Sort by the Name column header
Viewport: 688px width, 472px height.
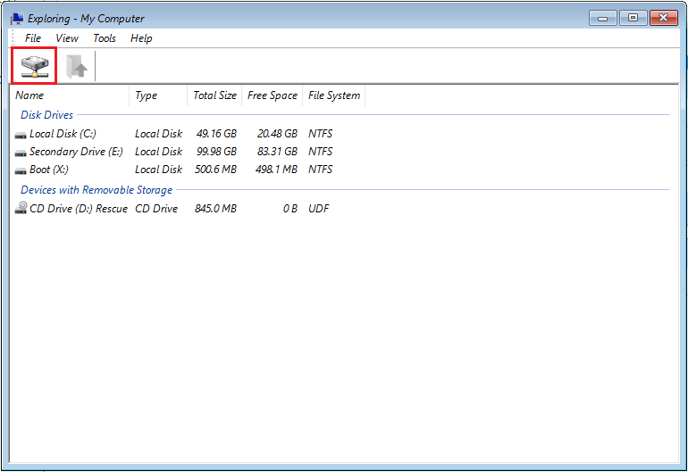click(70, 96)
